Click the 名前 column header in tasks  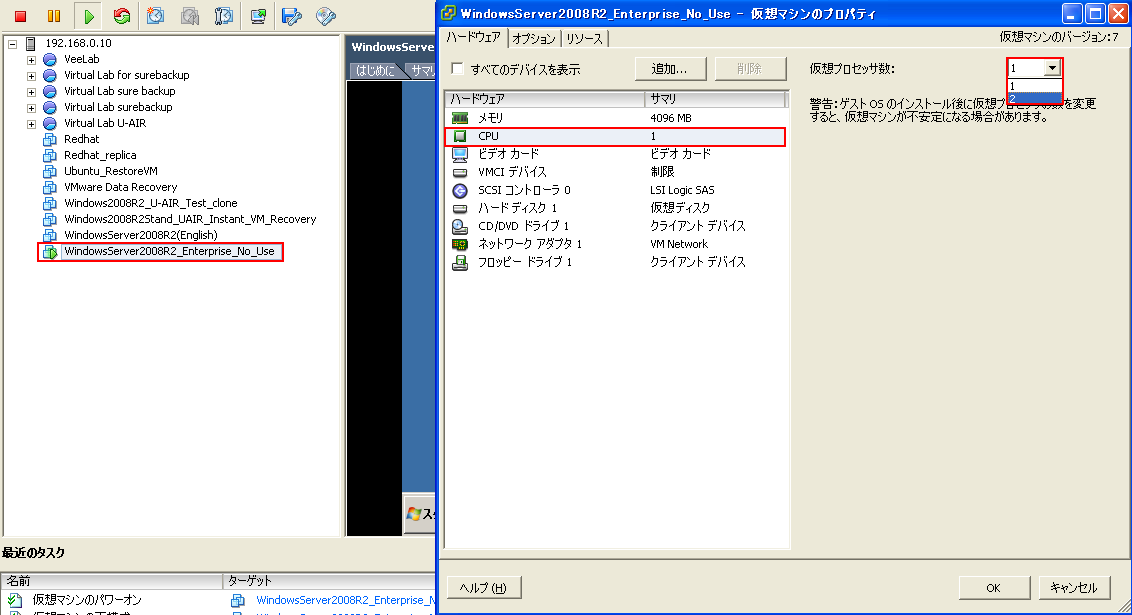pyautogui.click(x=112, y=581)
